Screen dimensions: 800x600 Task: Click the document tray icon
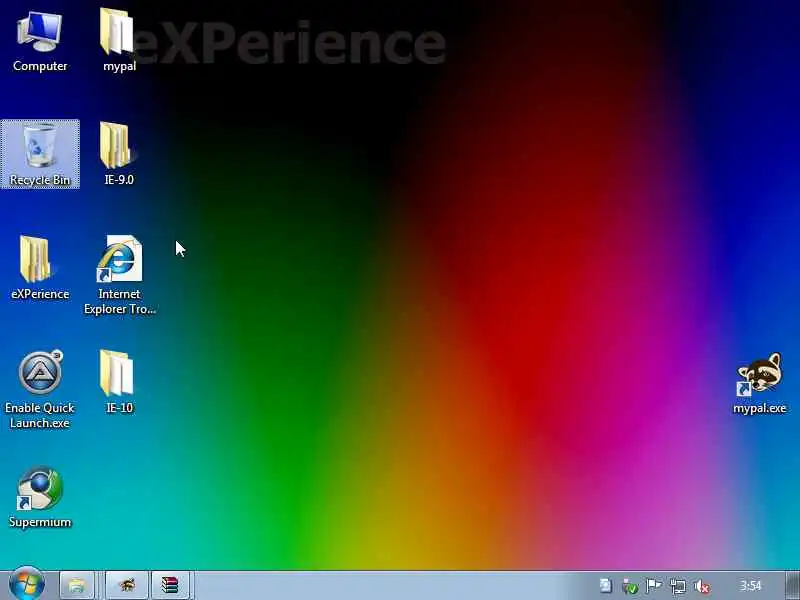pyautogui.click(x=606, y=586)
